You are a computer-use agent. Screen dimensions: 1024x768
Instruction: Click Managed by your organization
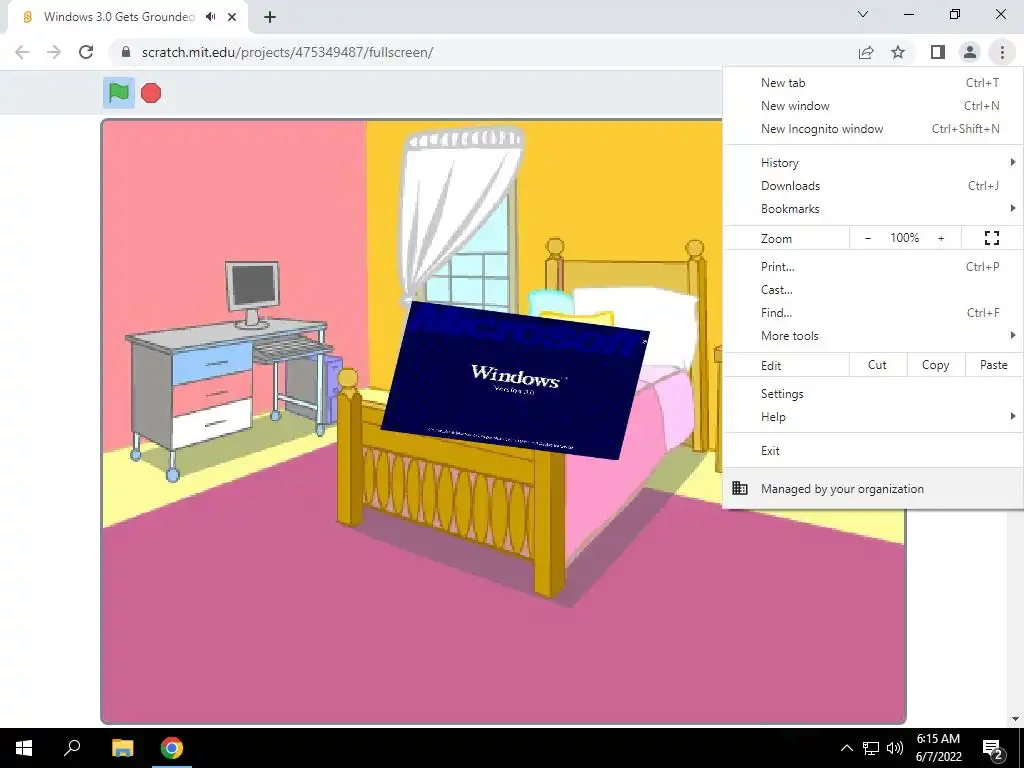[873, 488]
